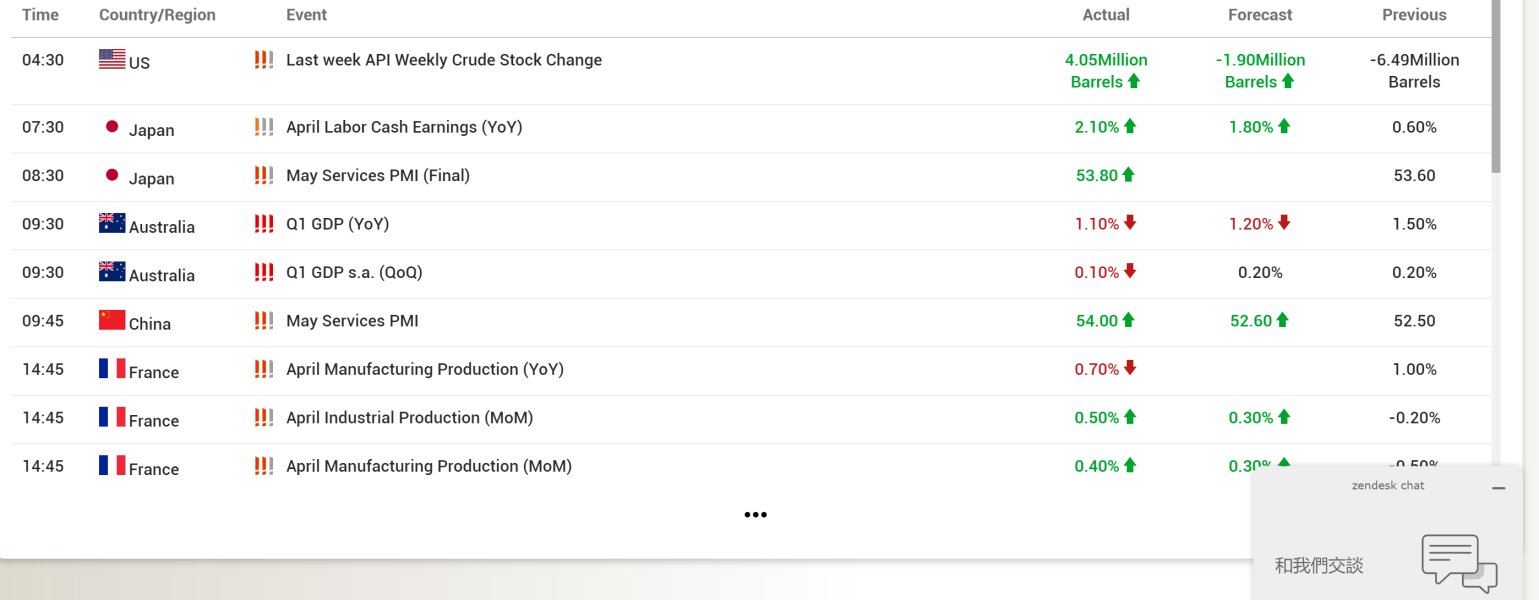Expand more events via three-dot button

pos(755,515)
